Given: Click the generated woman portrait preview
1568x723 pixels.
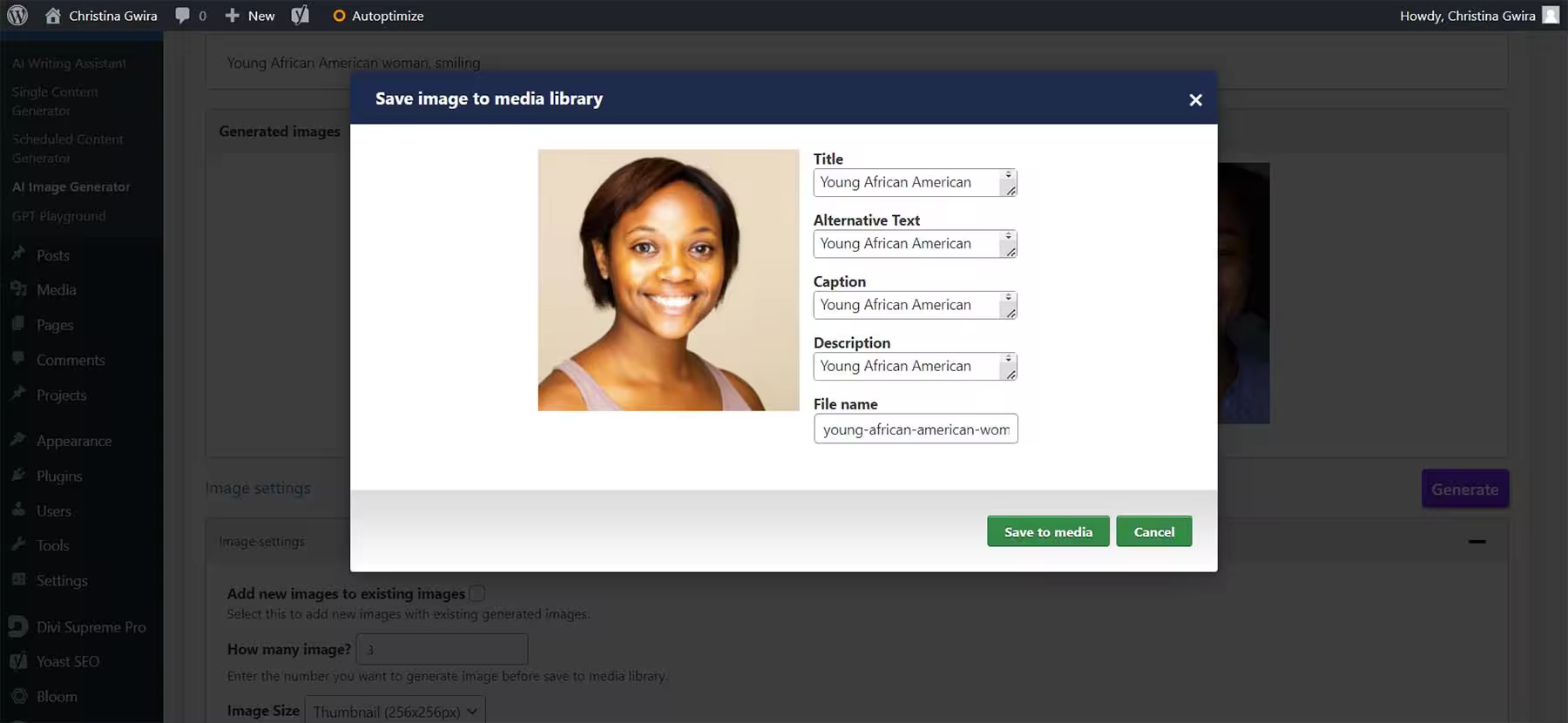Looking at the screenshot, I should tap(668, 280).
